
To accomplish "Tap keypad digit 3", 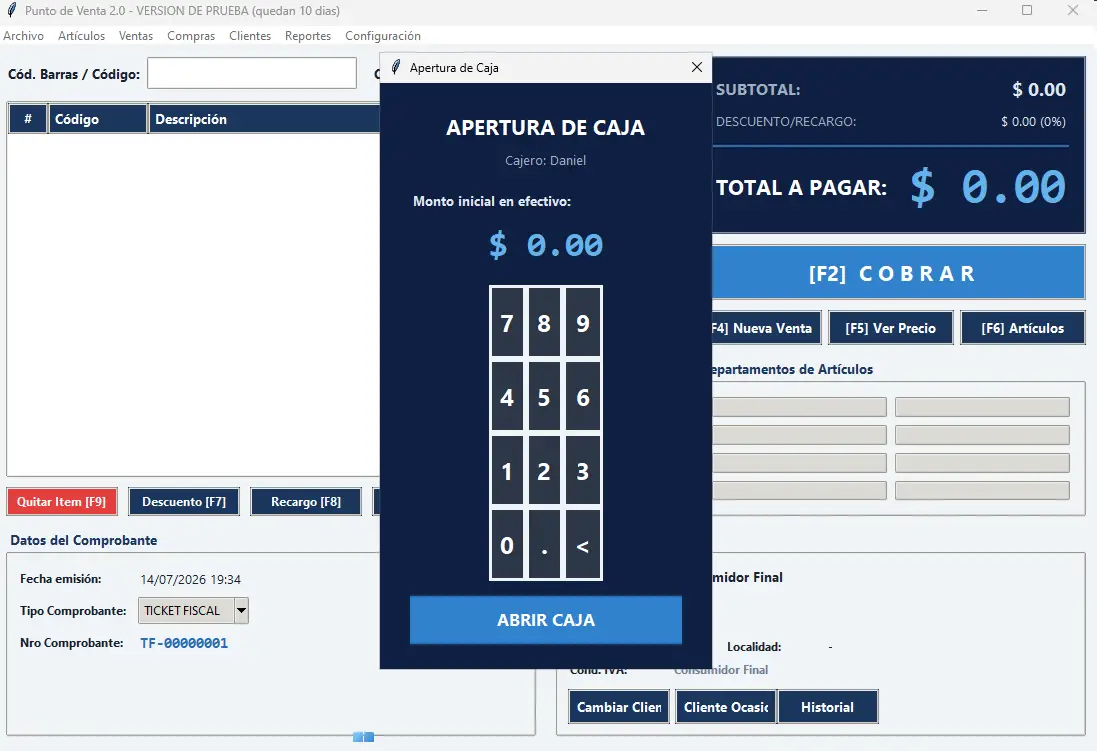I will click(x=583, y=471).
